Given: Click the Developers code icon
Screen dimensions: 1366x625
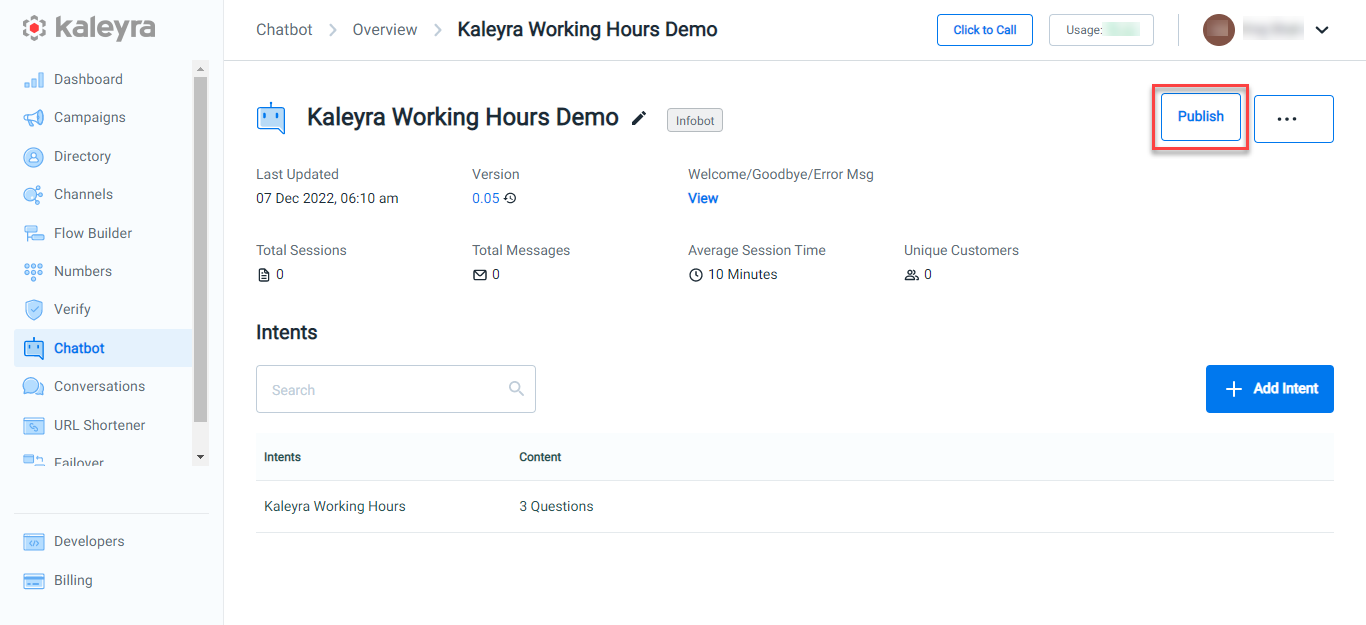Looking at the screenshot, I should point(34,541).
